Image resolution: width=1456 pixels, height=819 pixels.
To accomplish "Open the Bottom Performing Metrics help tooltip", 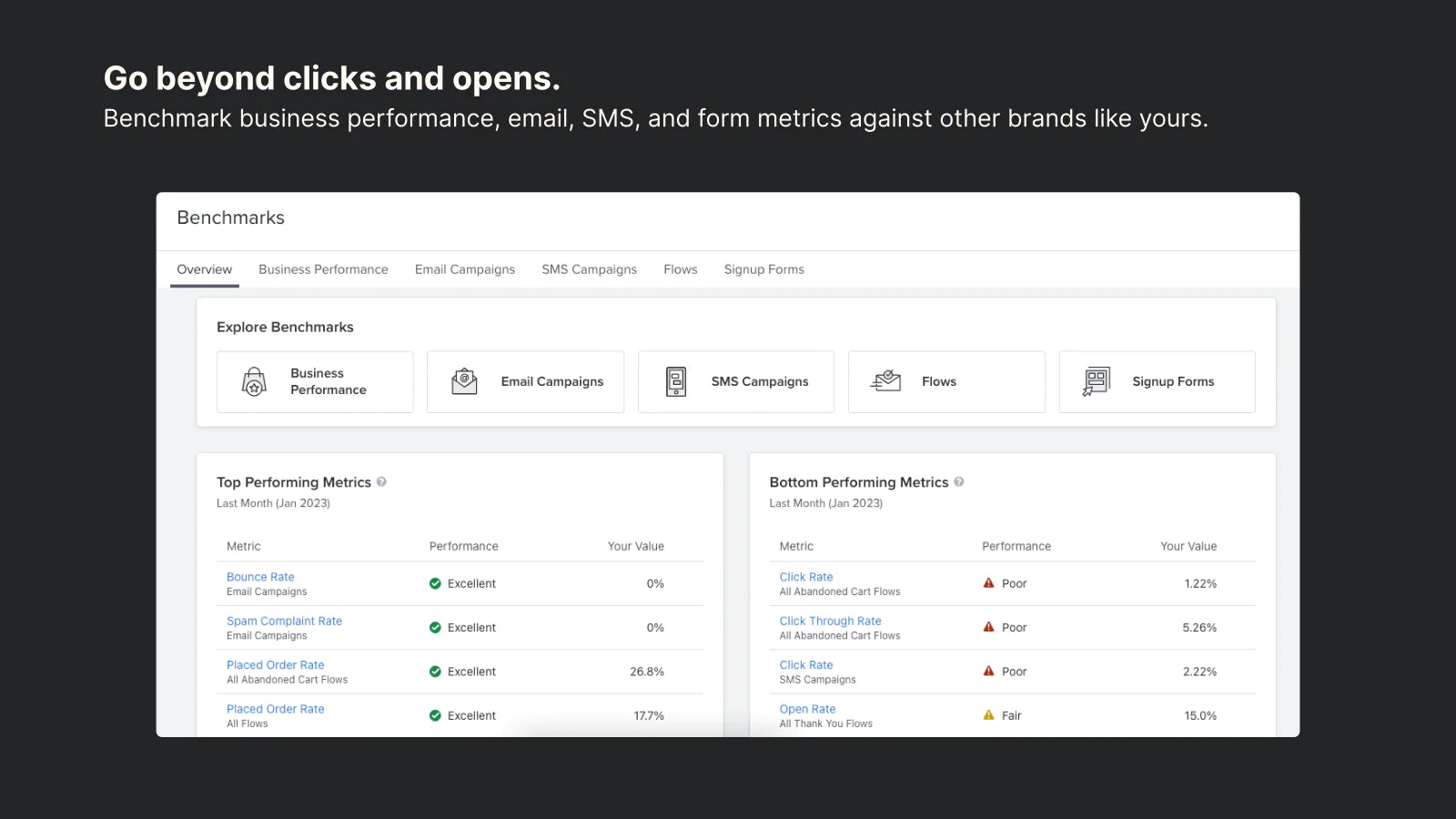I will tap(958, 482).
